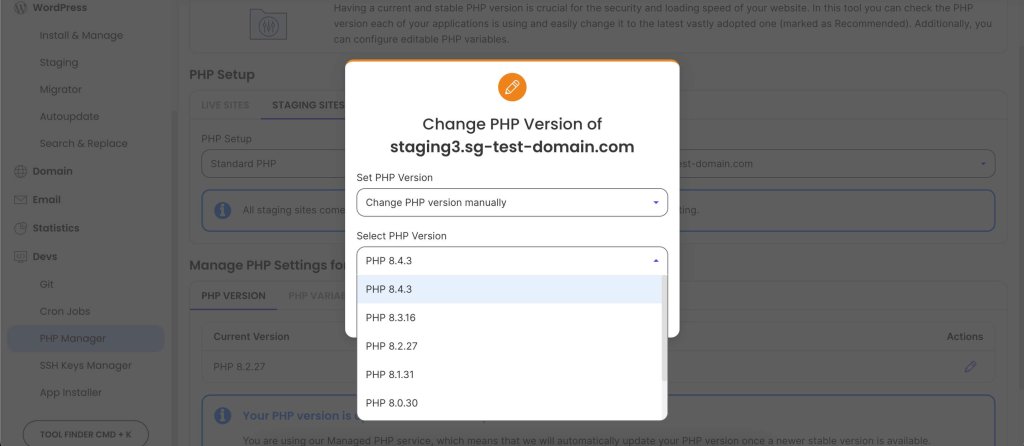Click the Statistics pie chart icon
Image resolution: width=1024 pixels, height=446 pixels.
click(21, 228)
